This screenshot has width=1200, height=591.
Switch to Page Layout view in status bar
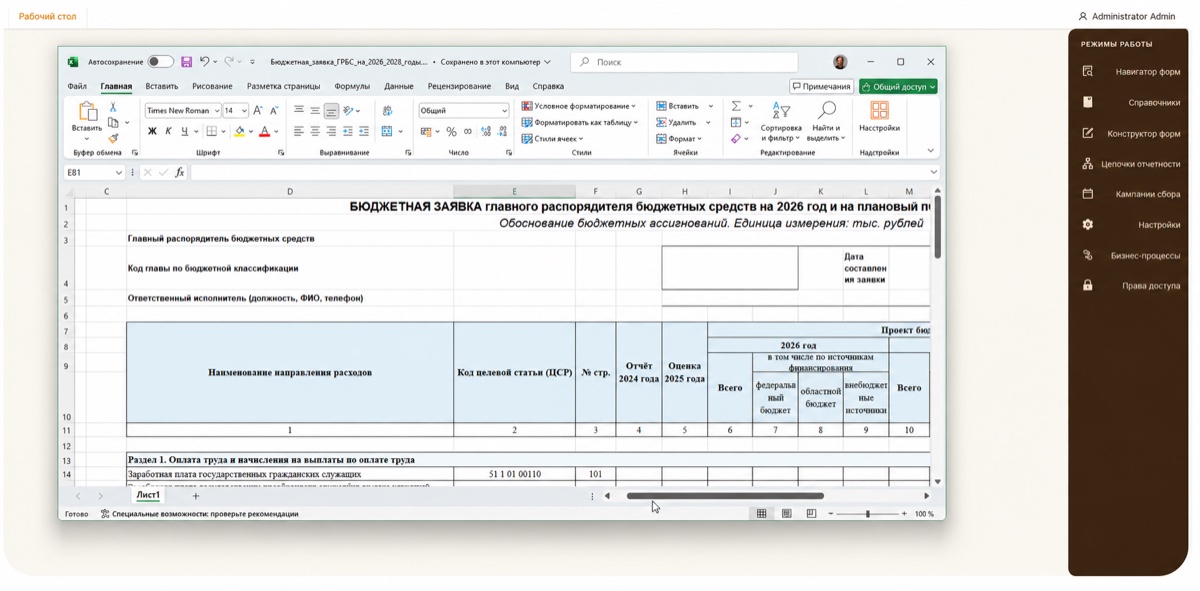coord(786,514)
